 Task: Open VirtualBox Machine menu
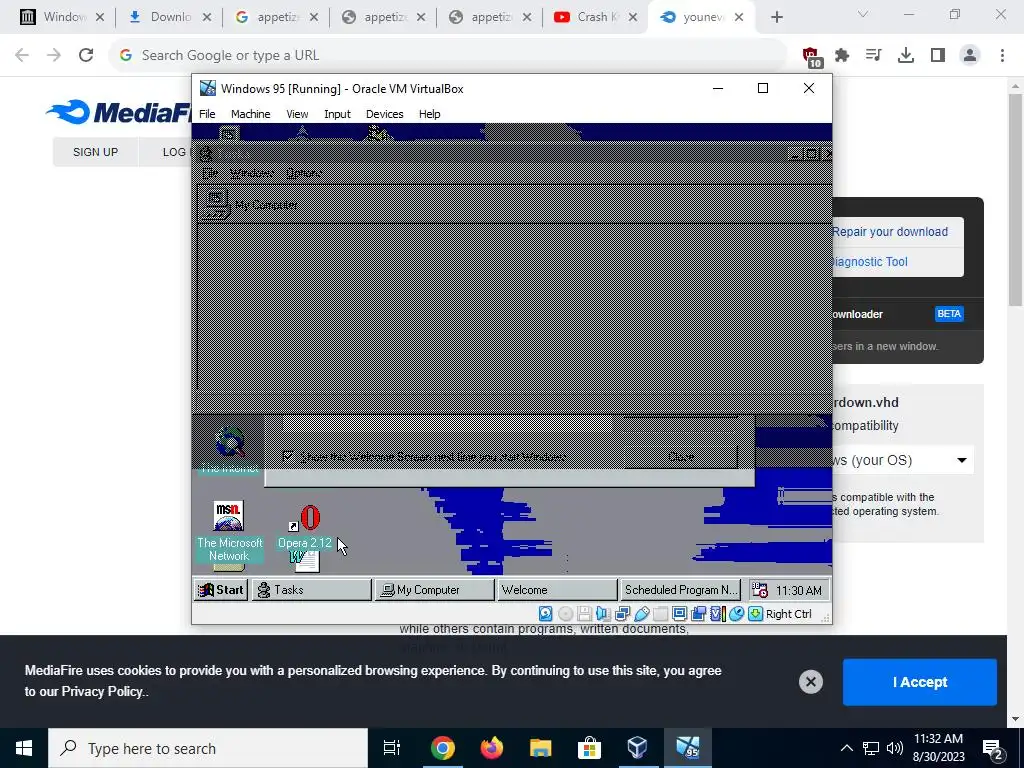250,114
